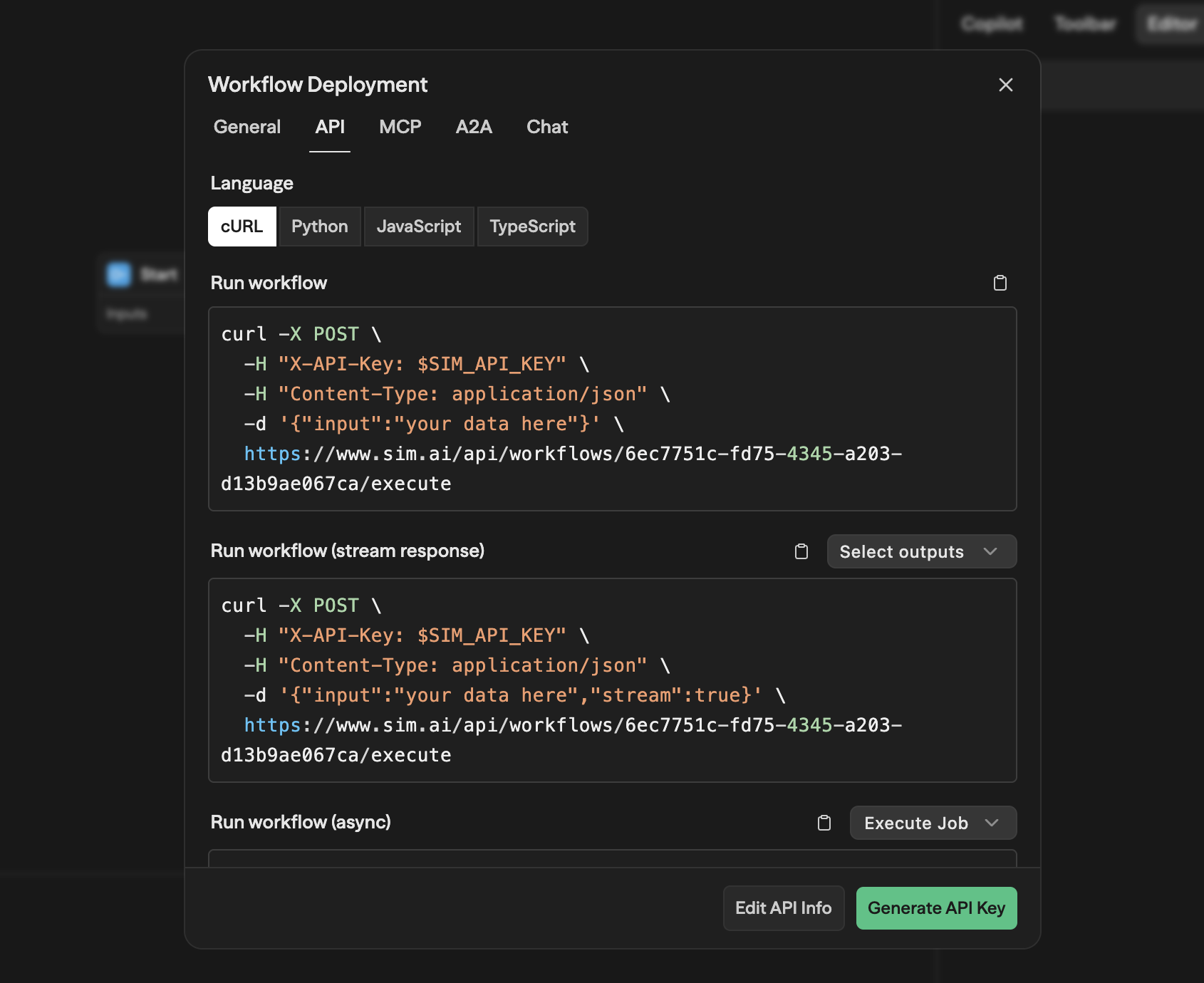Select the cURL language option
This screenshot has width=1204, height=983.
tap(242, 227)
